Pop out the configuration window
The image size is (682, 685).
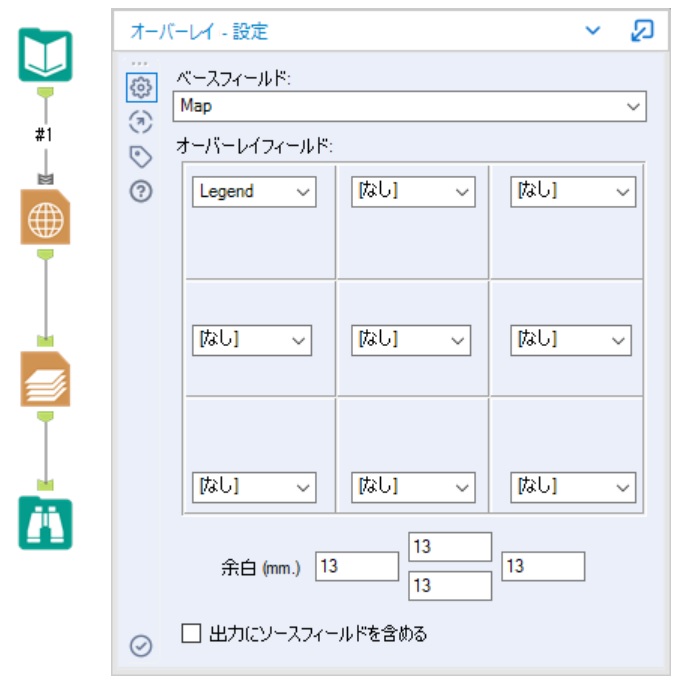point(642,31)
